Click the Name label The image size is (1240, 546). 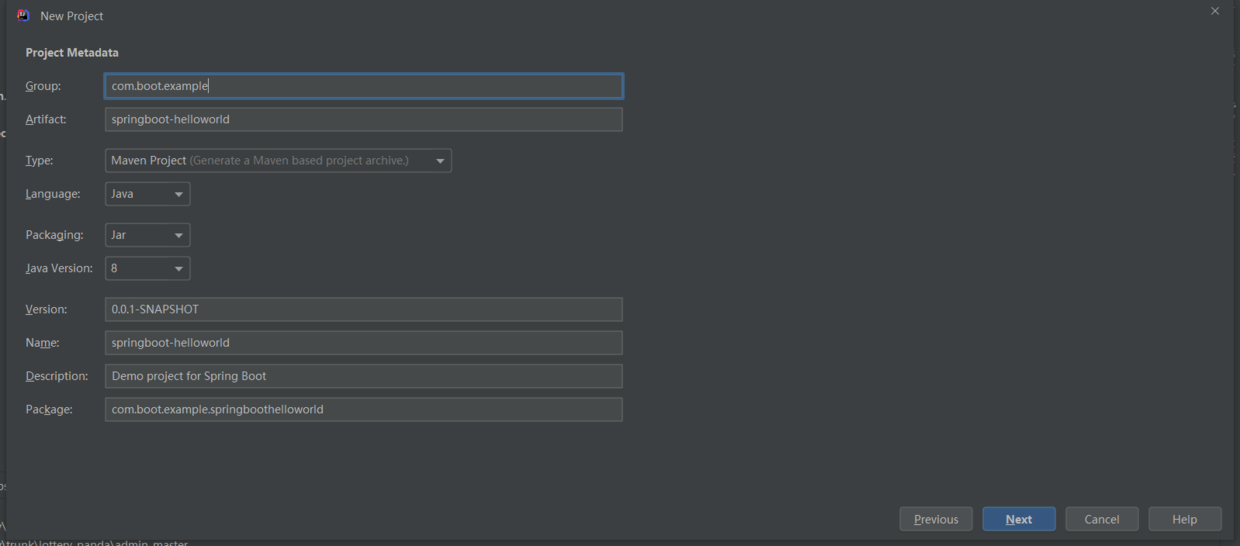pos(43,342)
